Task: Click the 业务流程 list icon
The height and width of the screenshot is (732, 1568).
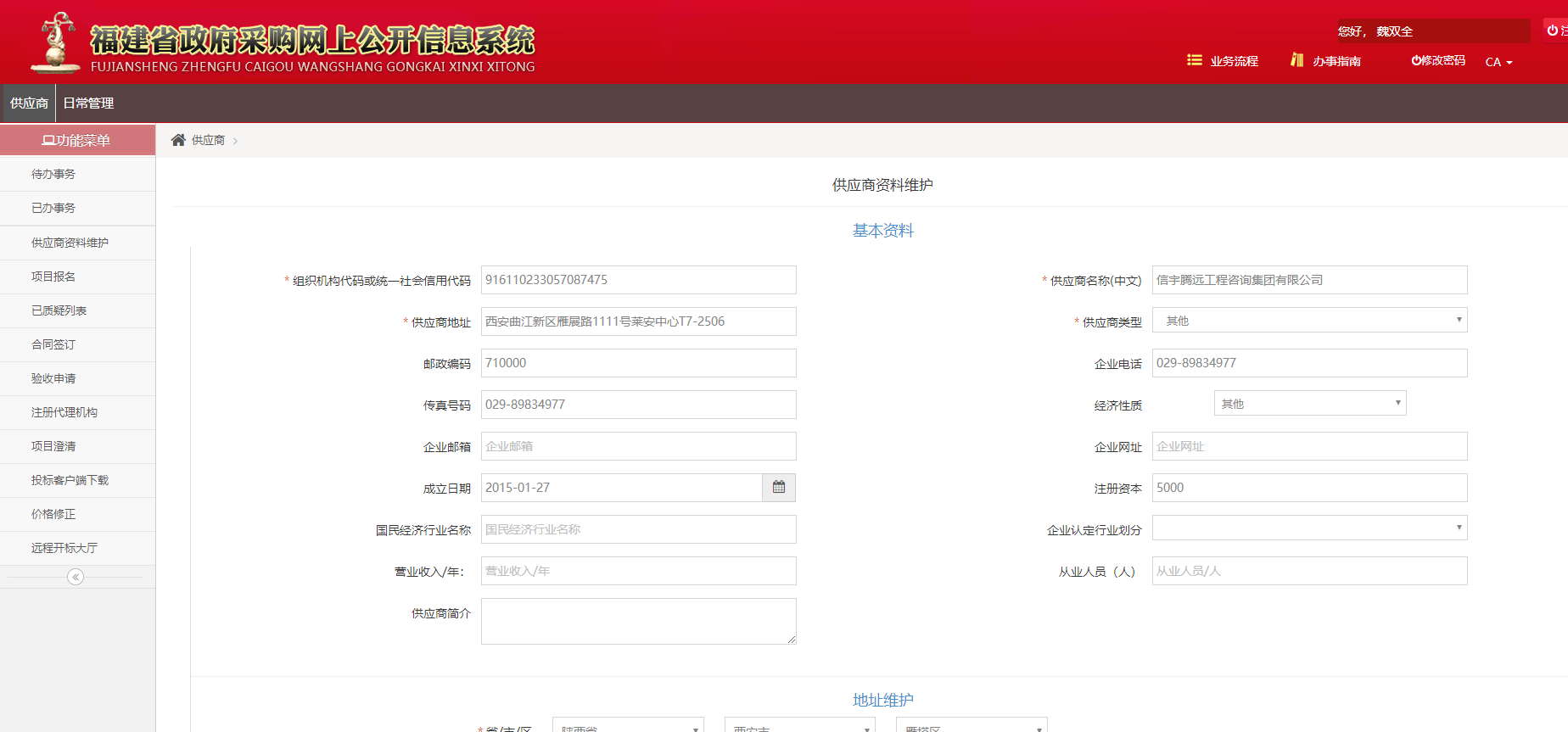Action: [1195, 60]
